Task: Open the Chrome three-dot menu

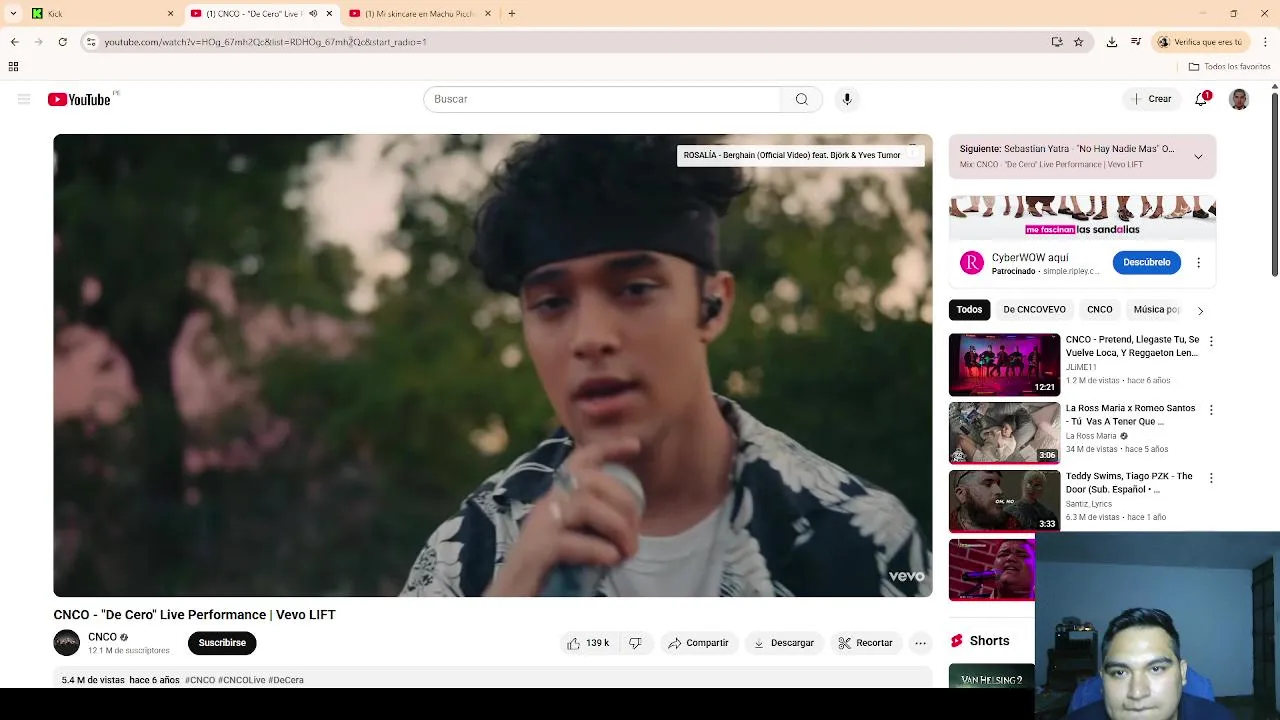Action: coord(1266,42)
